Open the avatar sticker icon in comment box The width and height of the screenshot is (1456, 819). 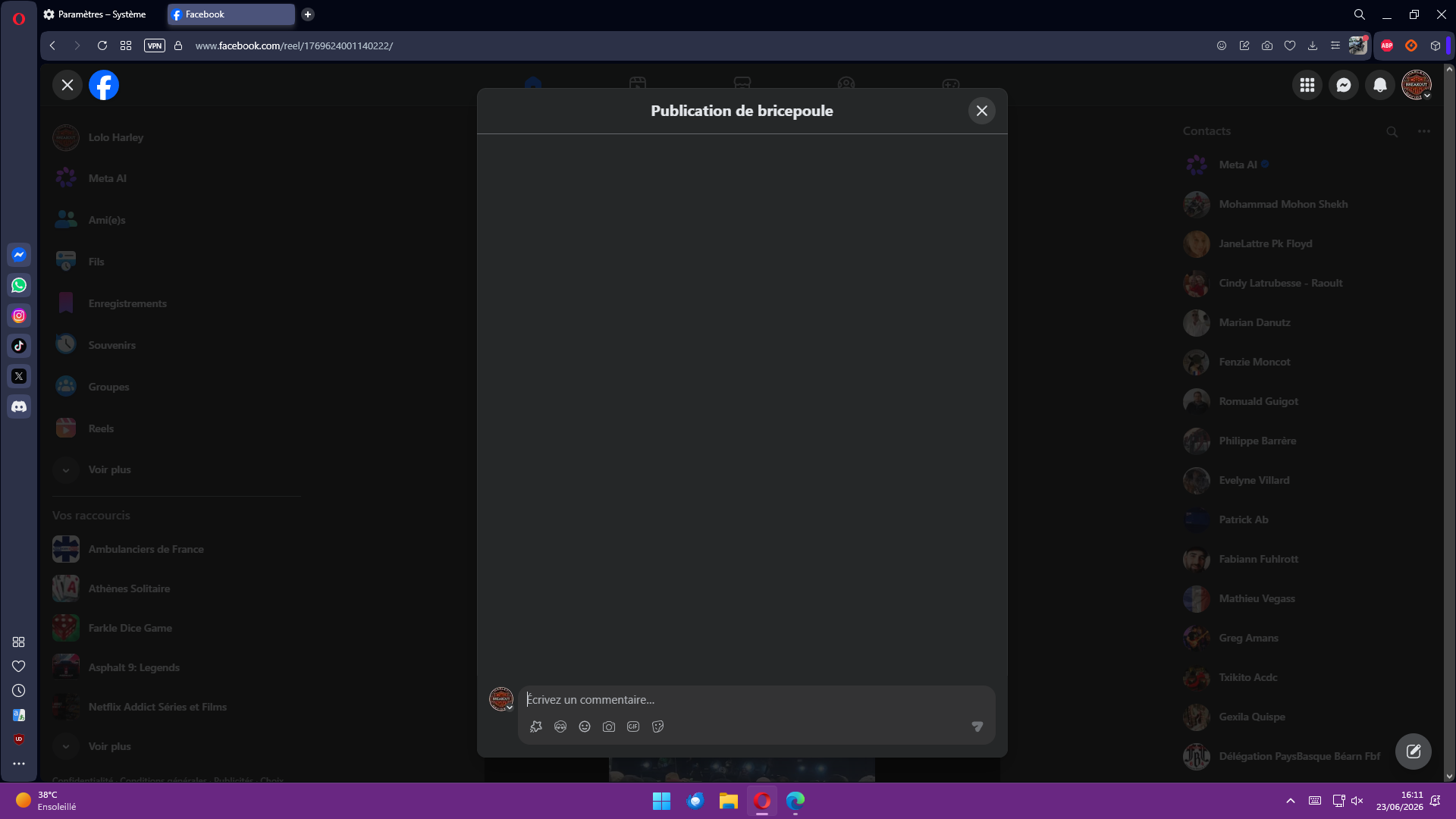click(560, 726)
